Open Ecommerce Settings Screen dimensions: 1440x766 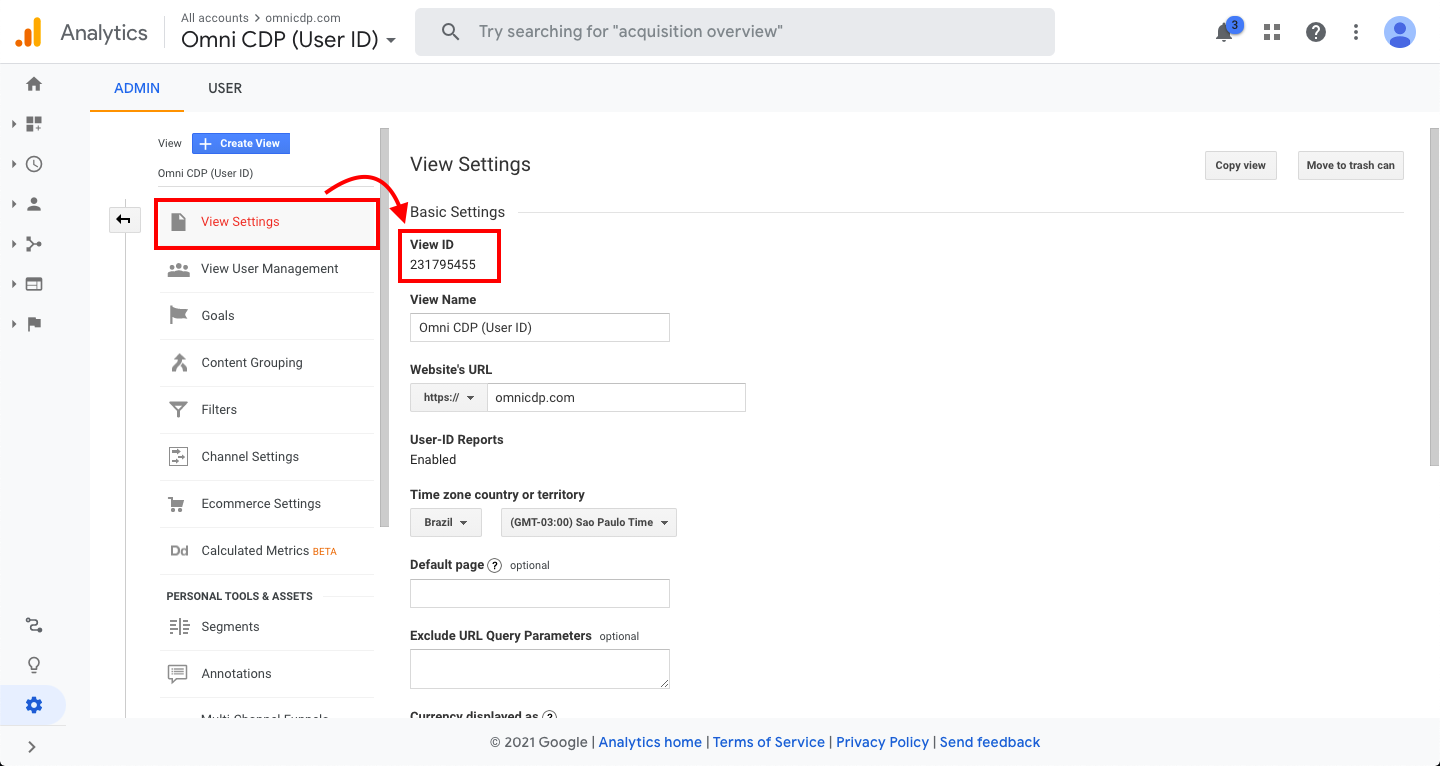coord(267,504)
